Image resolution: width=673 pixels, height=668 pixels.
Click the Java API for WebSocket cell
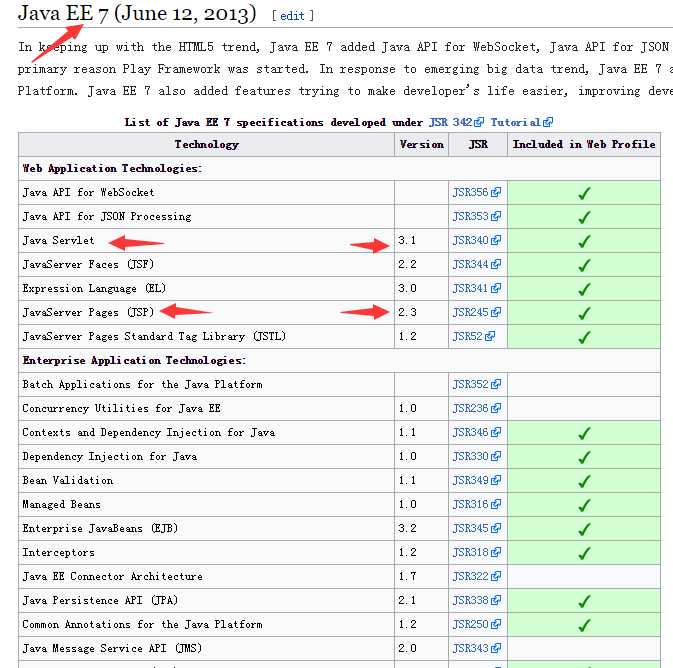pyautogui.click(x=206, y=192)
